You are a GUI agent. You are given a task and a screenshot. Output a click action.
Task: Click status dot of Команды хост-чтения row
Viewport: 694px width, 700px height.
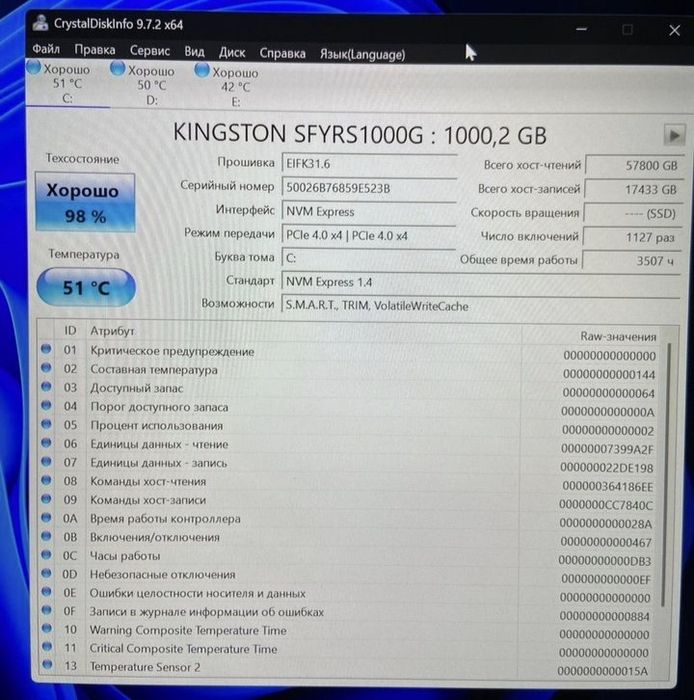click(46, 480)
